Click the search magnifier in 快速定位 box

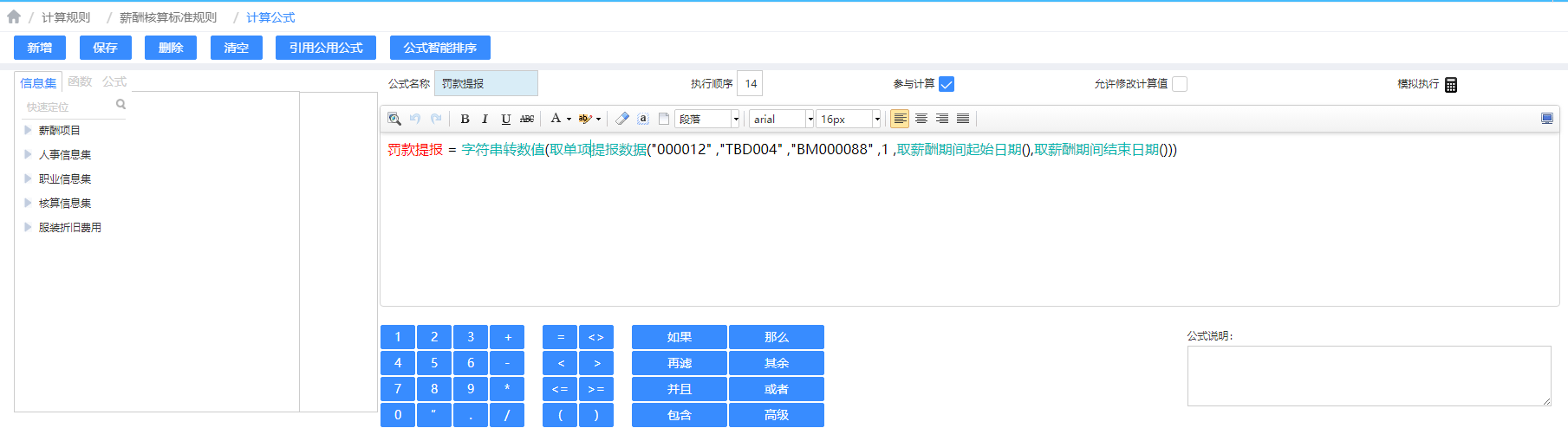click(x=120, y=105)
